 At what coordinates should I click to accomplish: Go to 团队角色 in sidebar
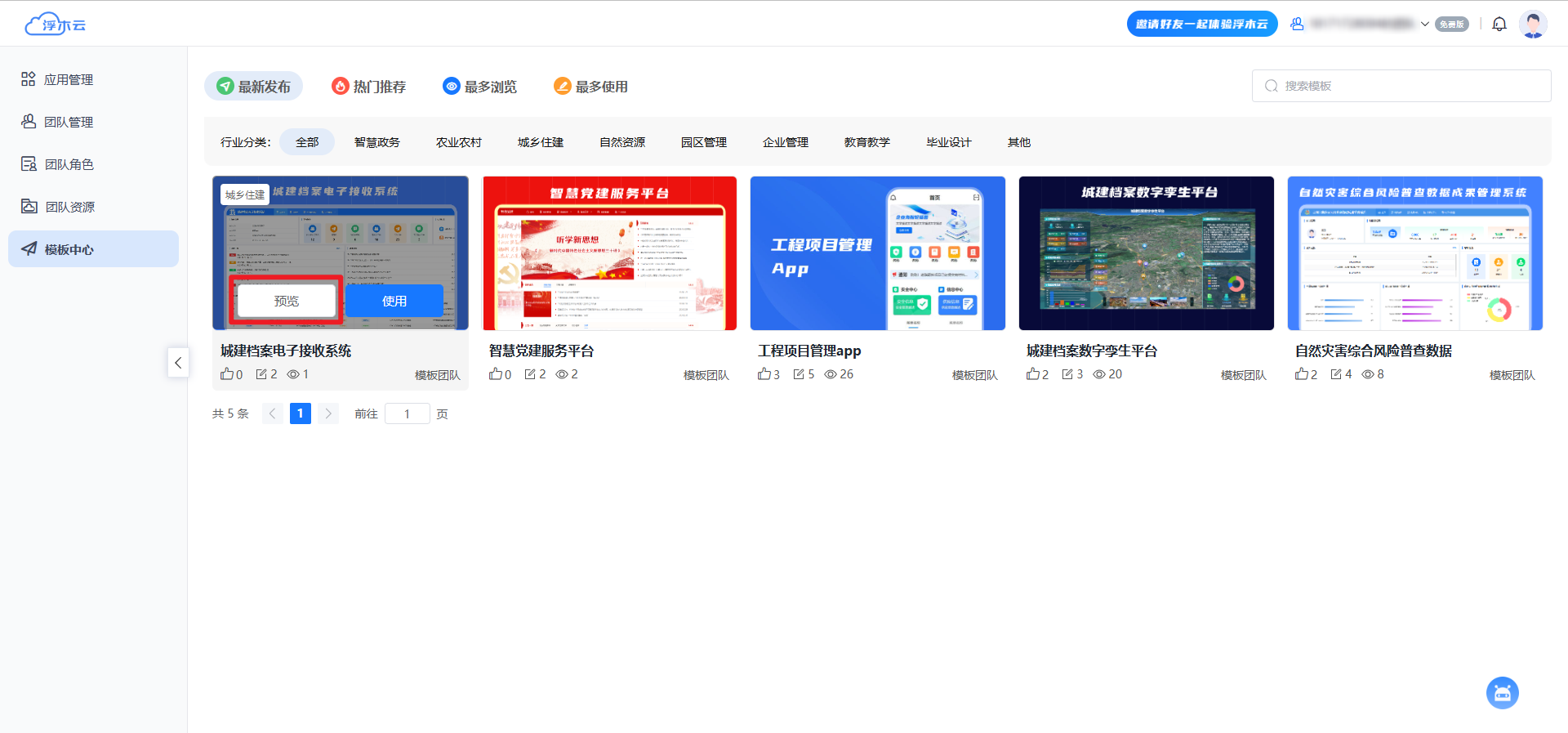tap(69, 164)
